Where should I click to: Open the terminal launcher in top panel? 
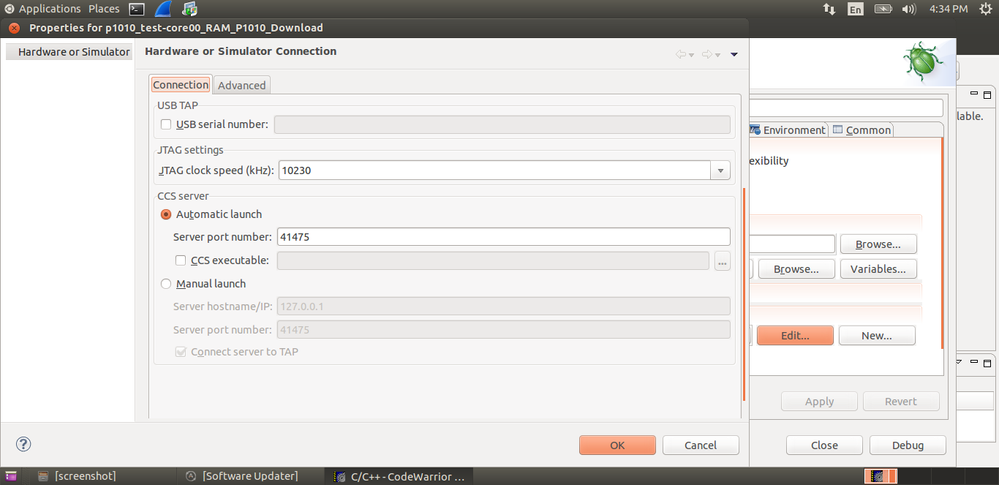pos(136,9)
